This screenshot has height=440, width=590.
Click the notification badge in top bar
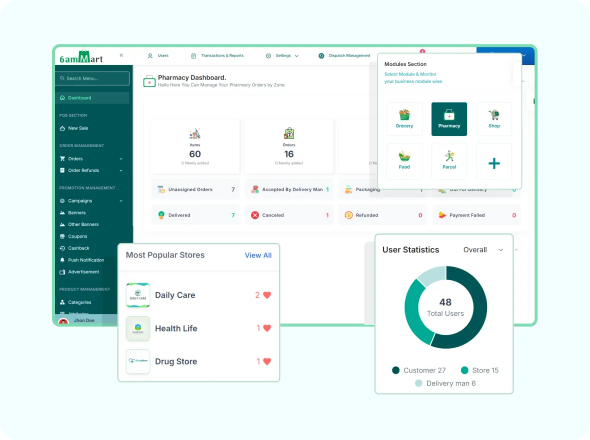[422, 51]
